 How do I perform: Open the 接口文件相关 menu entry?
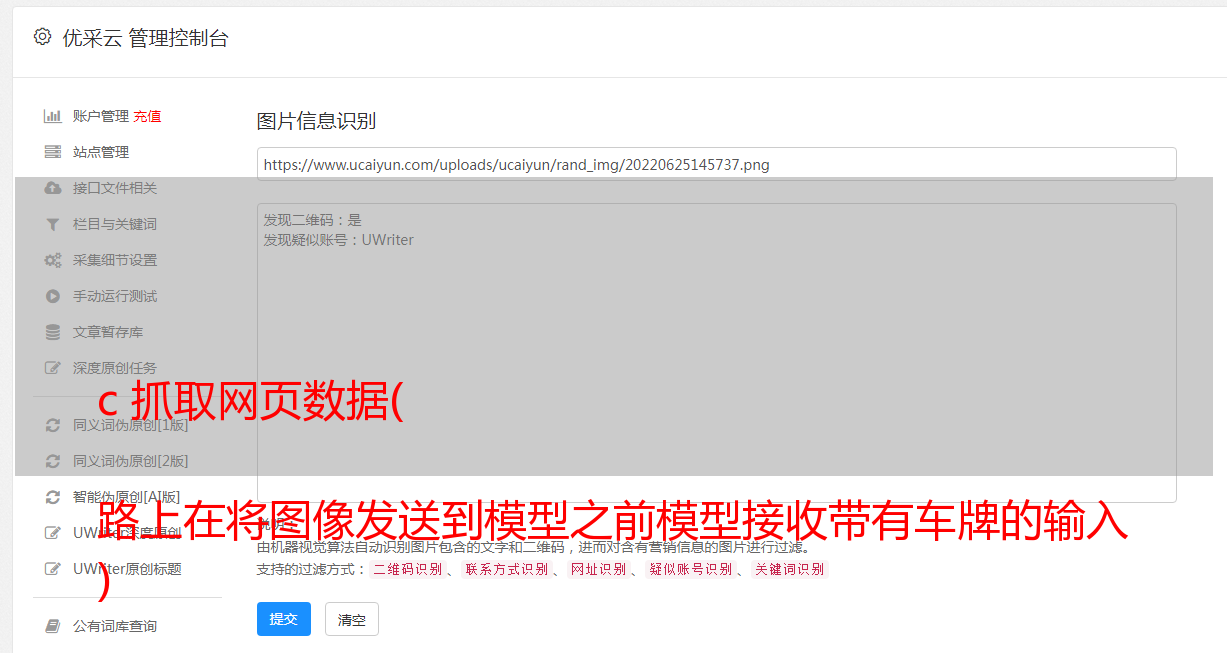click(115, 188)
